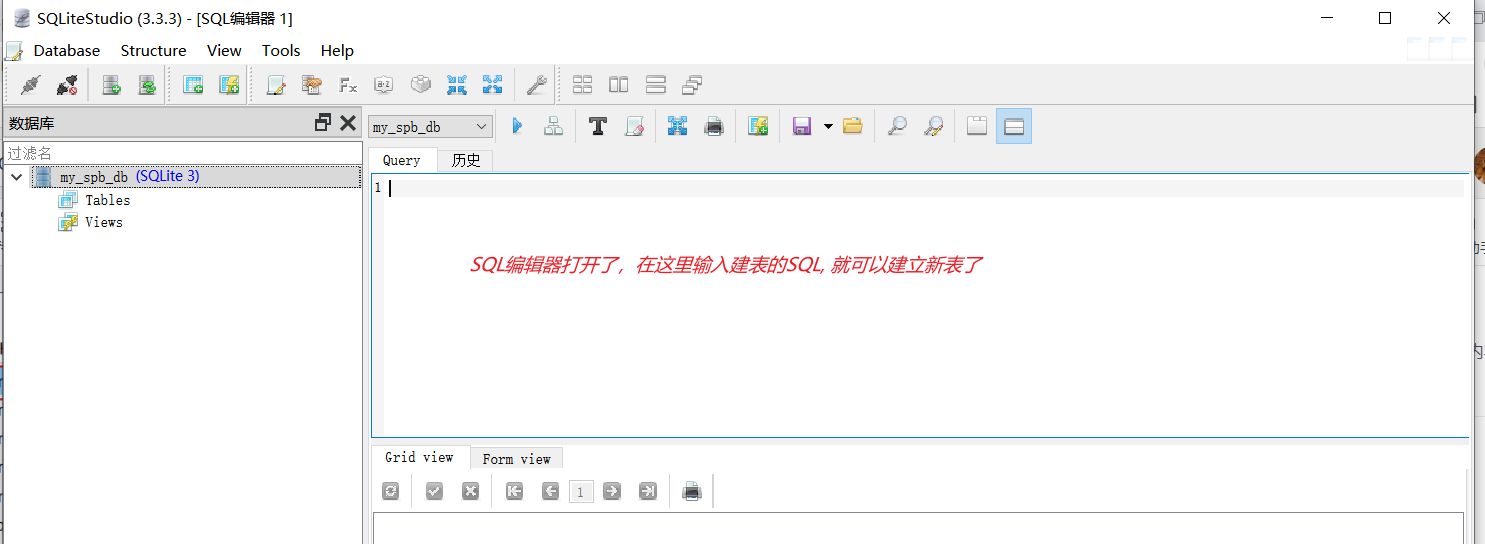Refresh selected database schema icon
The width and height of the screenshot is (1485, 544).
[147, 85]
